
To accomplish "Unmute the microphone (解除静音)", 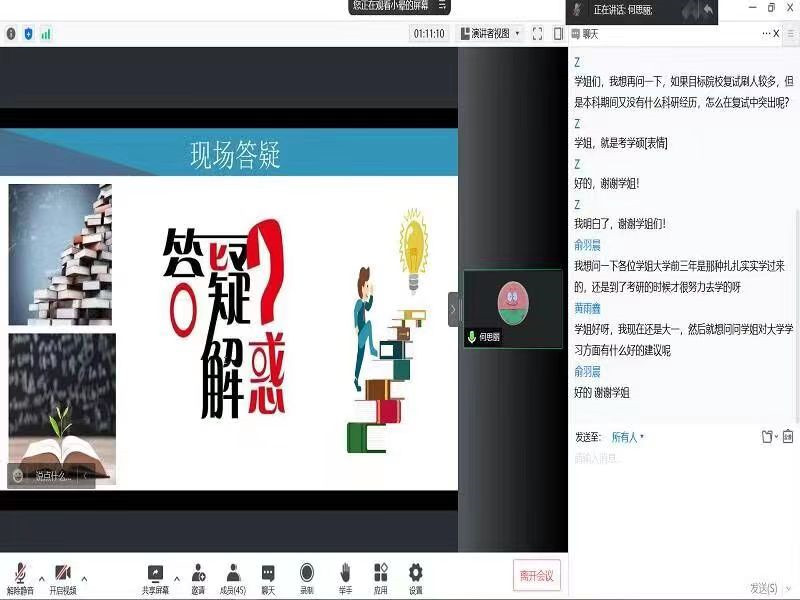I will coord(20,576).
